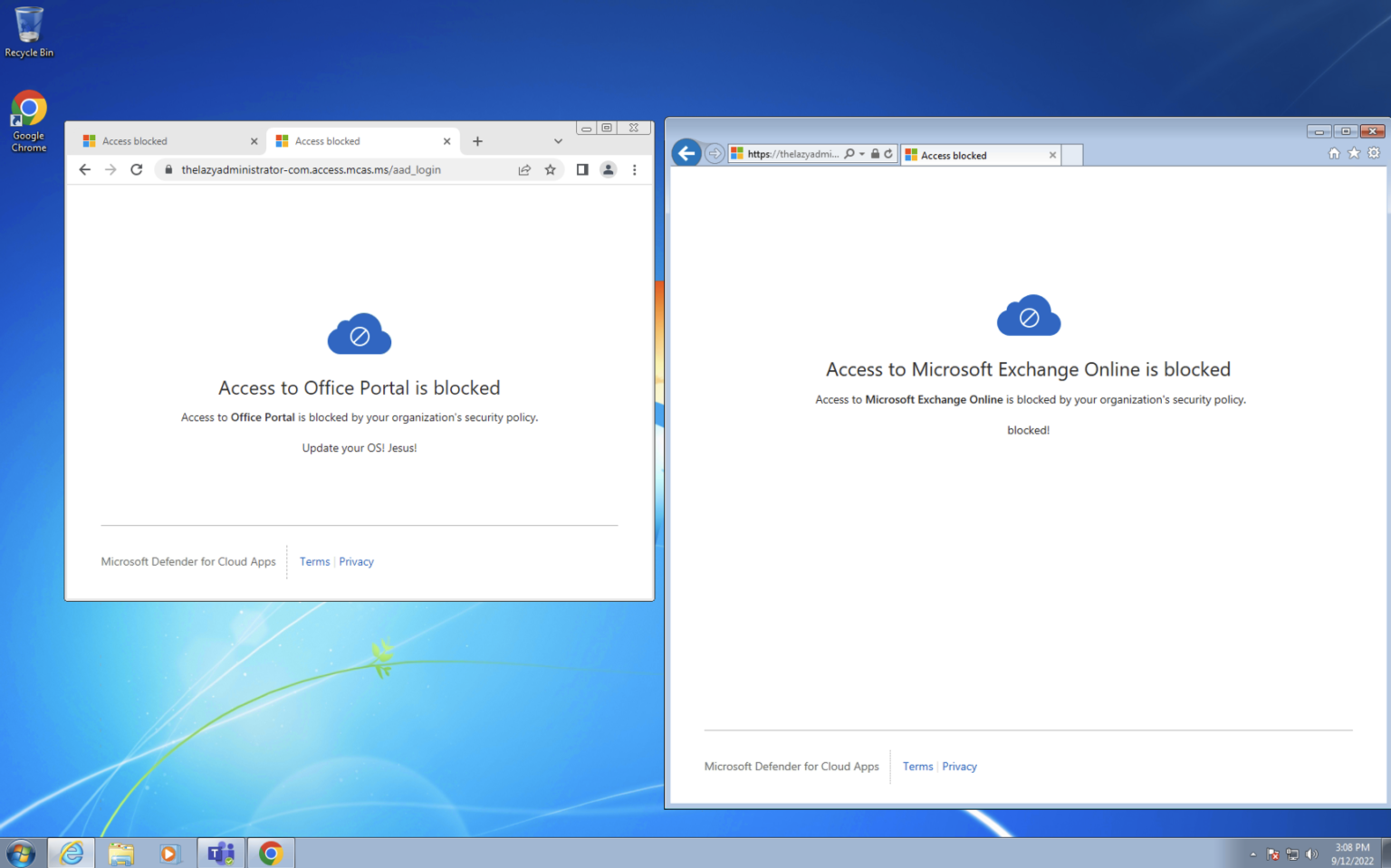Click the "Access to Microsoft Exchange Online is blocked" heading
Screen dimensions: 1391x868
[1028, 369]
